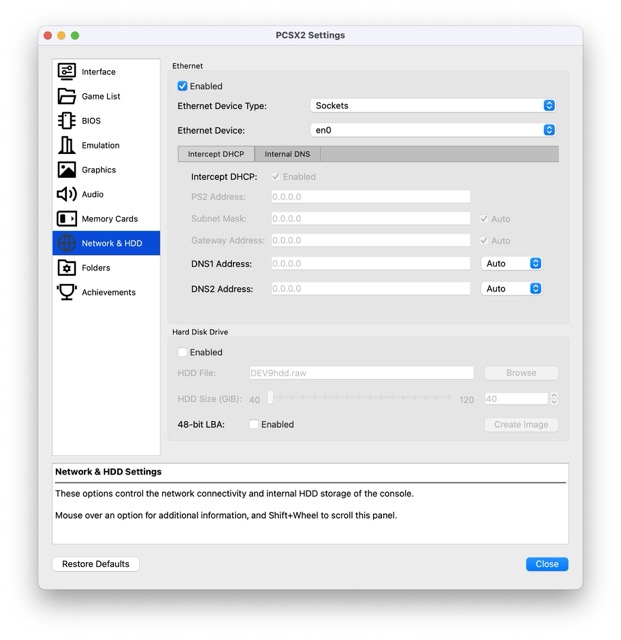This screenshot has width=621, height=640.
Task: Open Ethernet Device Type Sockets dropdown
Action: coord(433,106)
